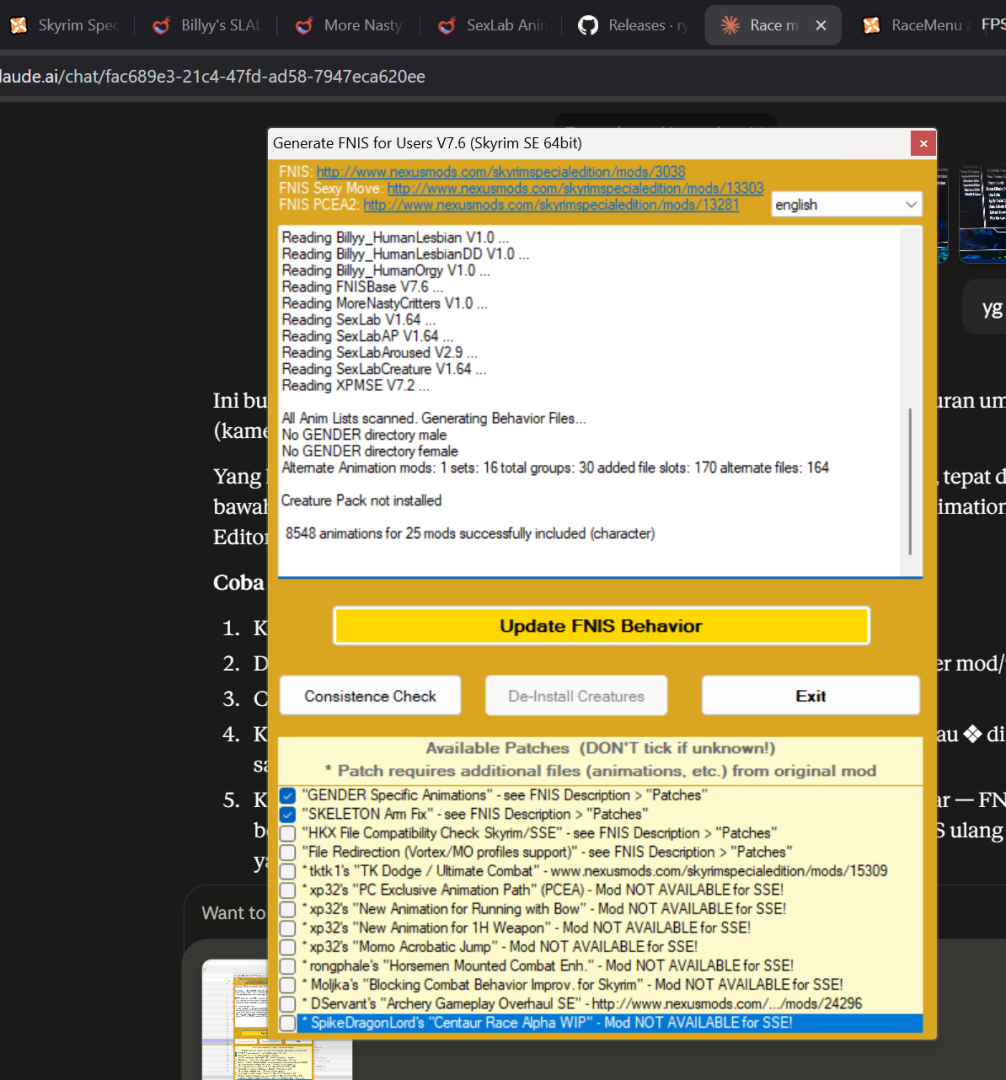Viewport: 1006px width, 1080px height.
Task: Select log line 'Reading SexLabAroused V2.9'
Action: point(379,353)
